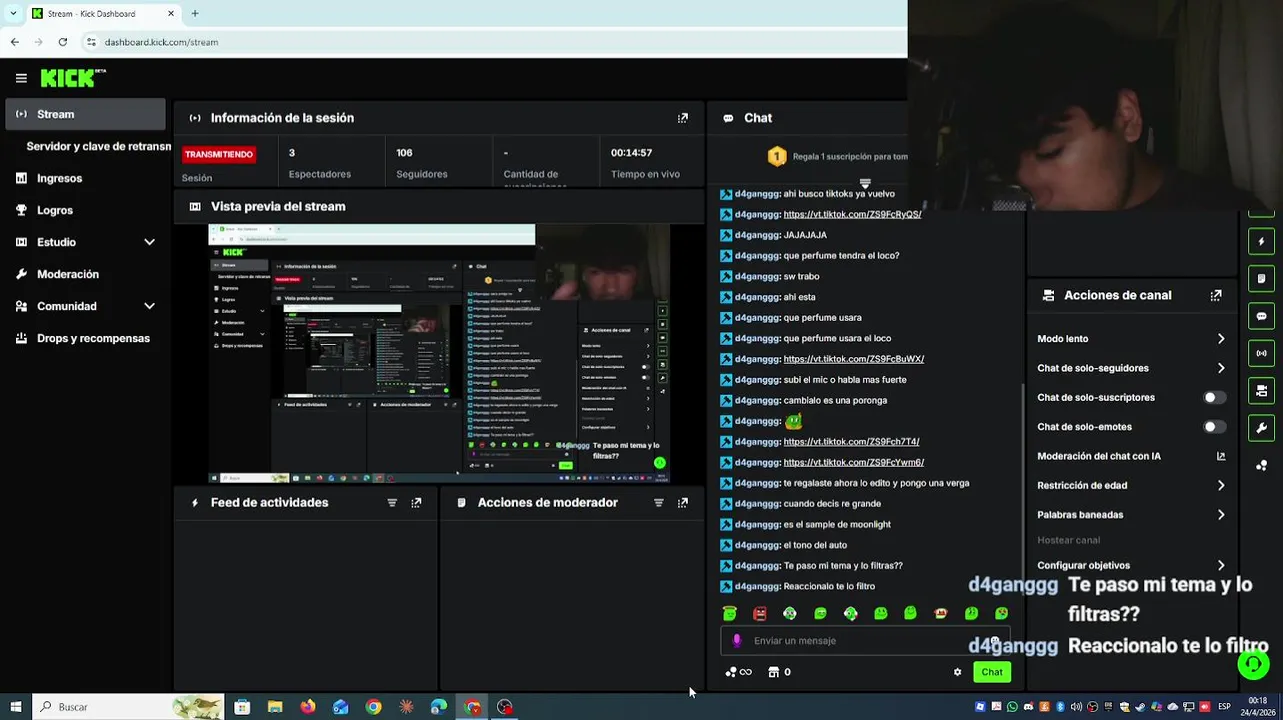
Task: Click the message 'es el sample de moonlight'
Action: pyautogui.click(x=837, y=525)
